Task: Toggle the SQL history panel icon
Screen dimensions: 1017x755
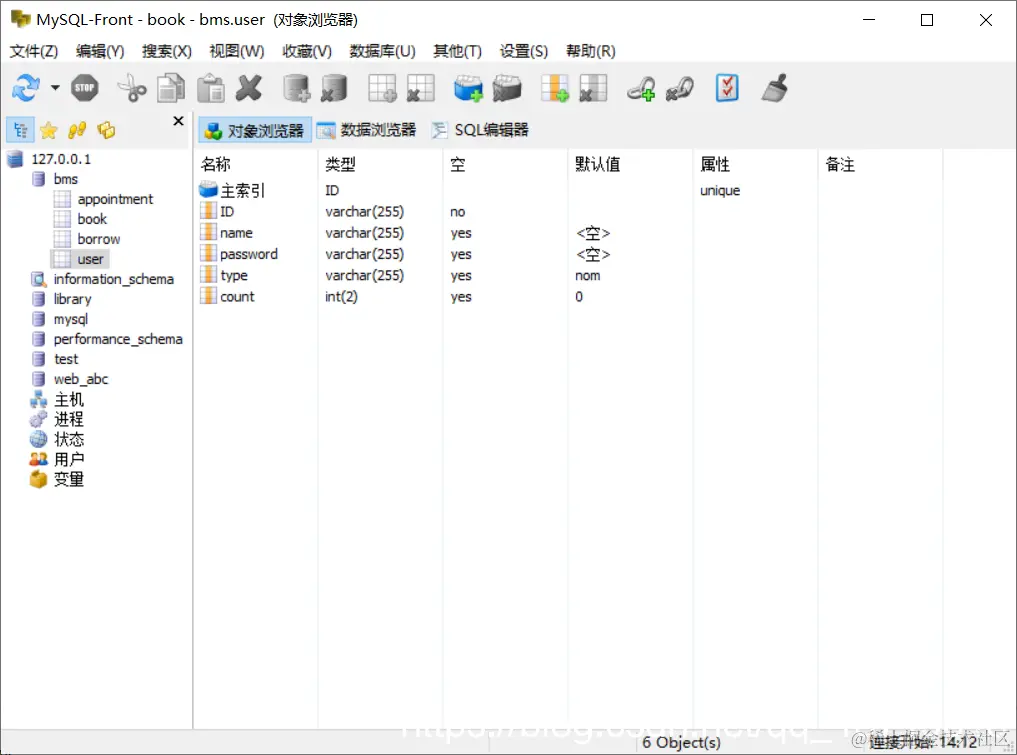Action: [77, 130]
